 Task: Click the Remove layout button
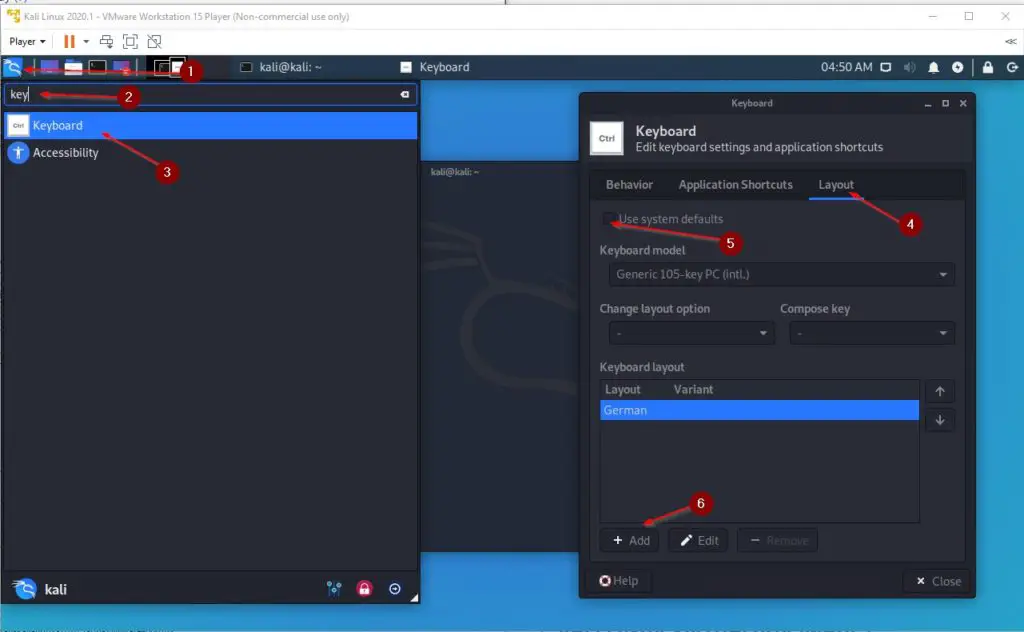tap(778, 541)
